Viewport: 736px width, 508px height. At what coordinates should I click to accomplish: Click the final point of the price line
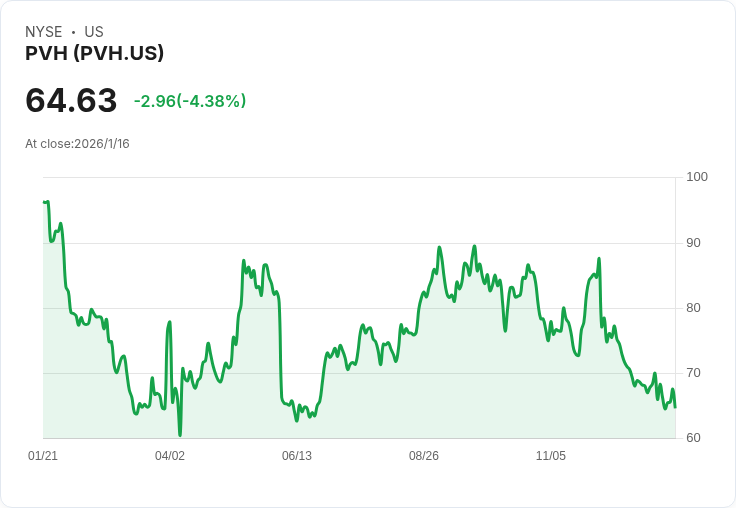pyautogui.click(x=675, y=407)
